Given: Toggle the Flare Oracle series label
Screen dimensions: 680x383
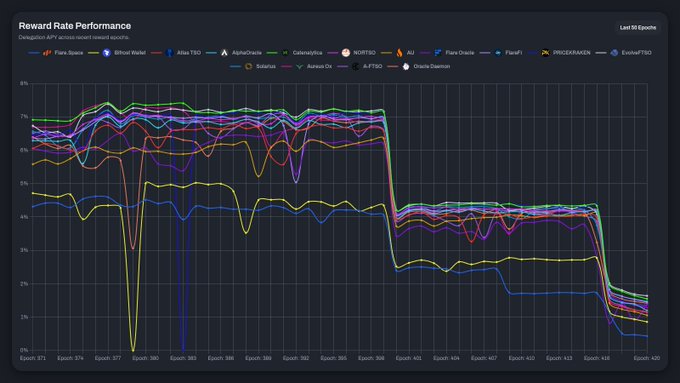Looking at the screenshot, I should (x=460, y=52).
